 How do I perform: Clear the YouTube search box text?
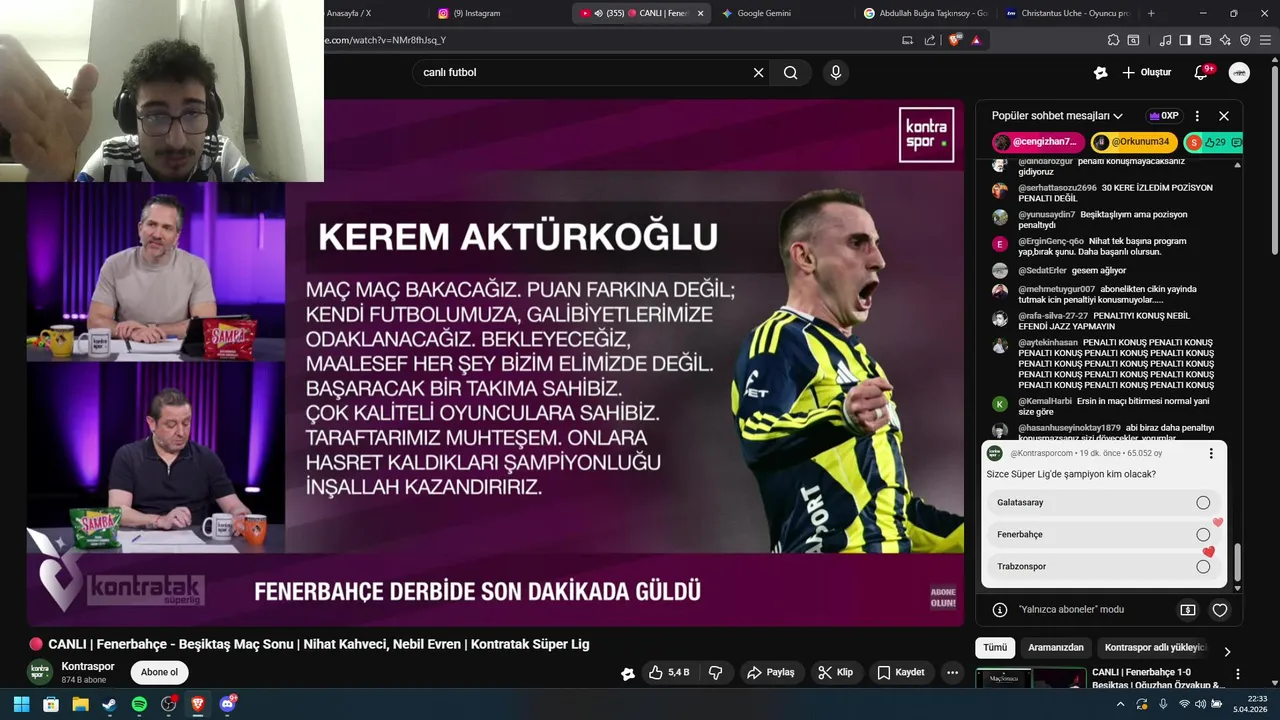coord(758,72)
